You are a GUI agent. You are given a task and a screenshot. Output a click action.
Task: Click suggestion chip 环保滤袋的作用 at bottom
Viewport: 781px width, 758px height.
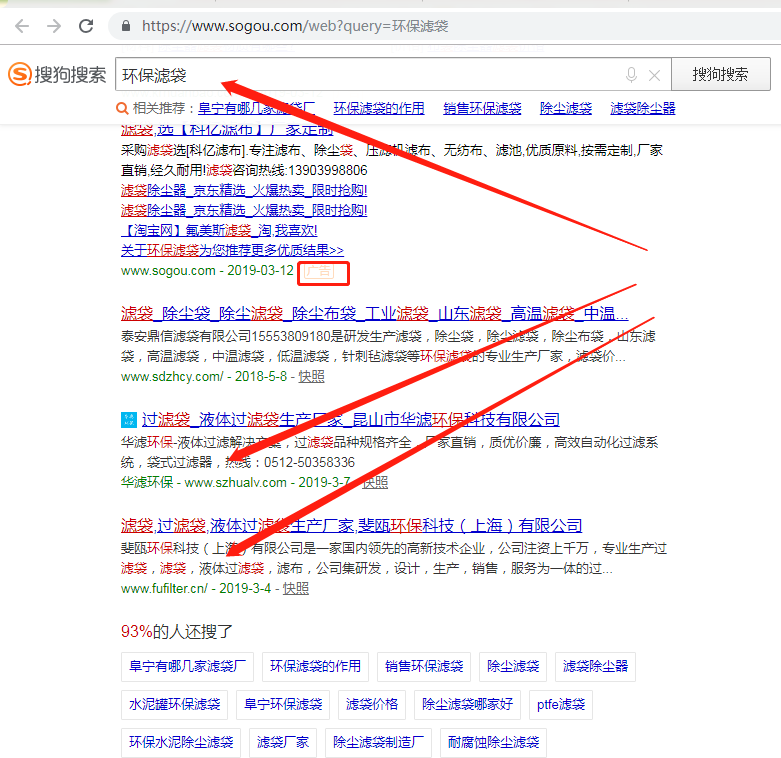coord(315,666)
